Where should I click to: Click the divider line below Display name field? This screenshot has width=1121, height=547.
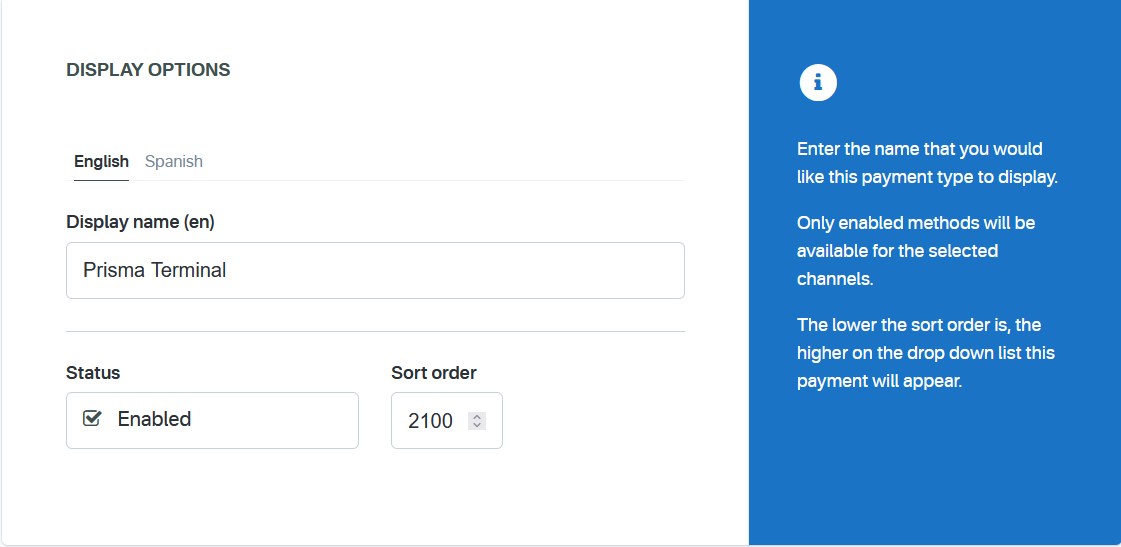point(375,331)
